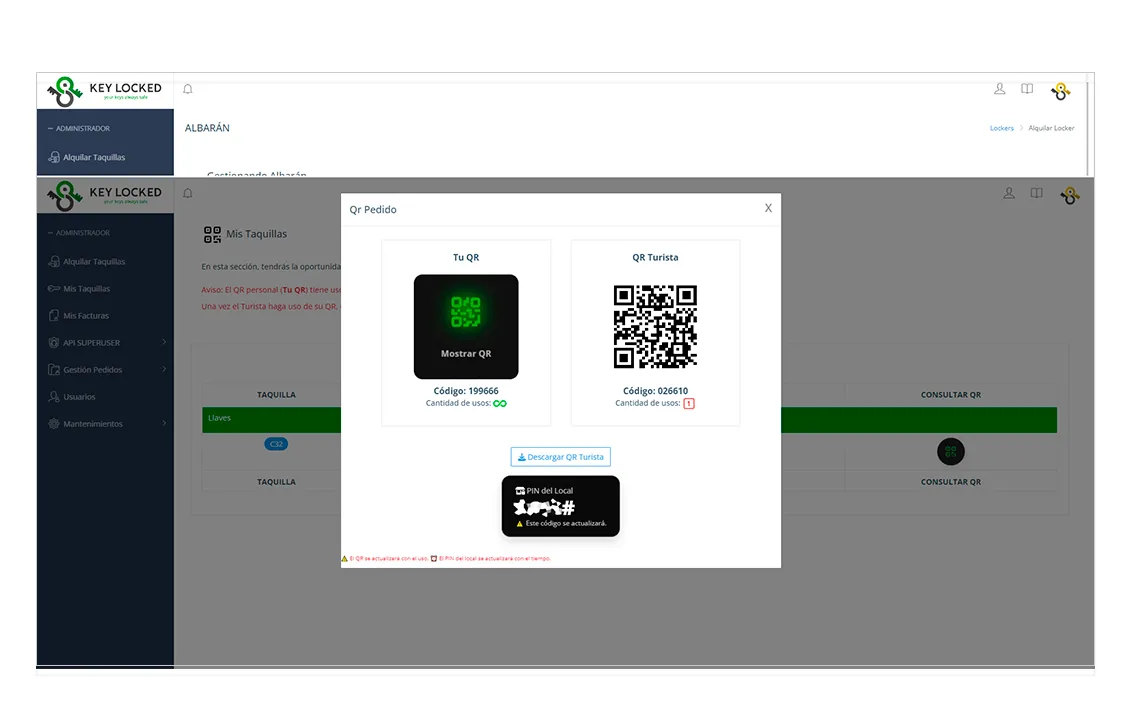Click the round black Consultar QR button

951,451
